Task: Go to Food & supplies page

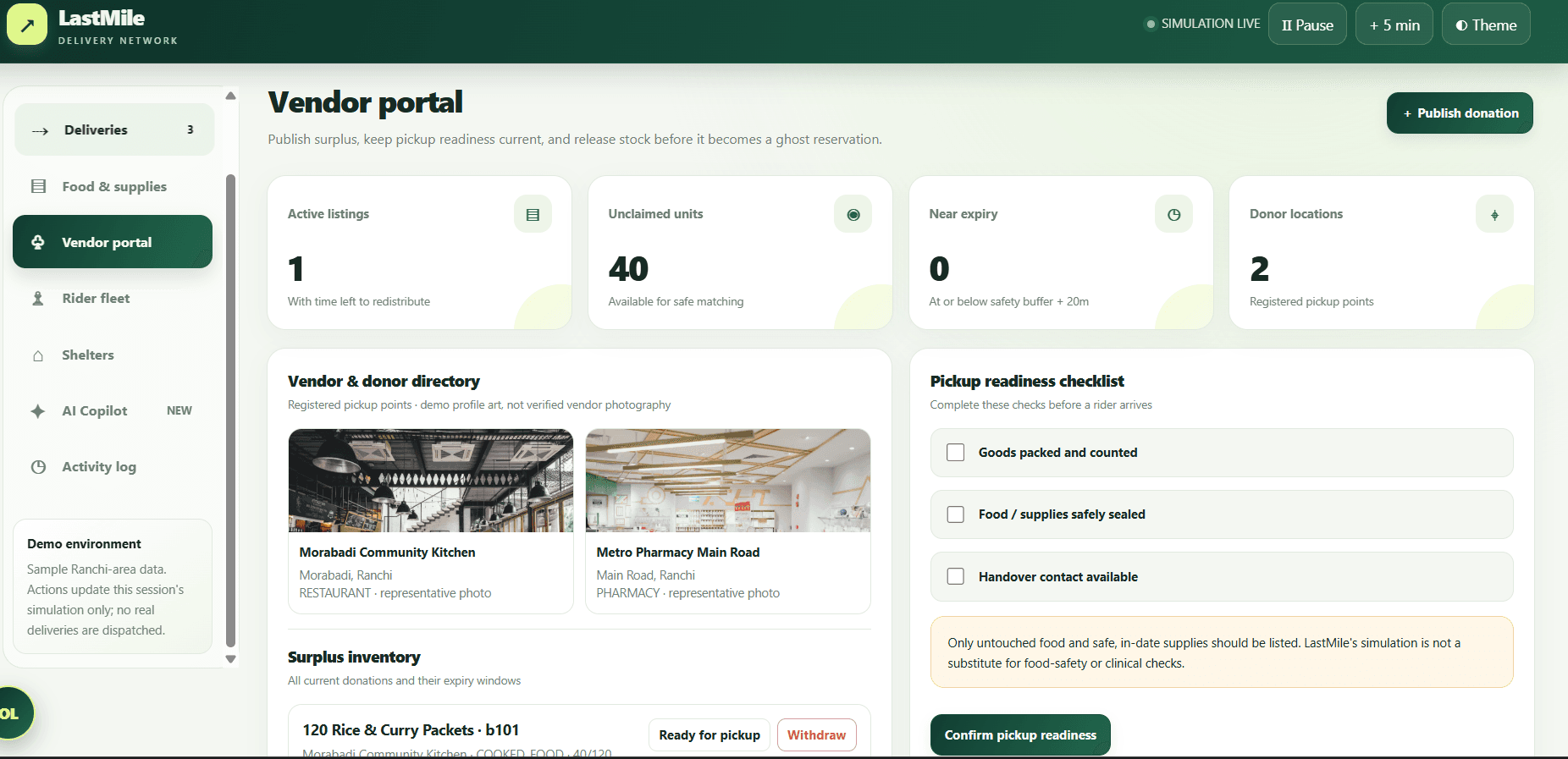Action: tap(114, 186)
